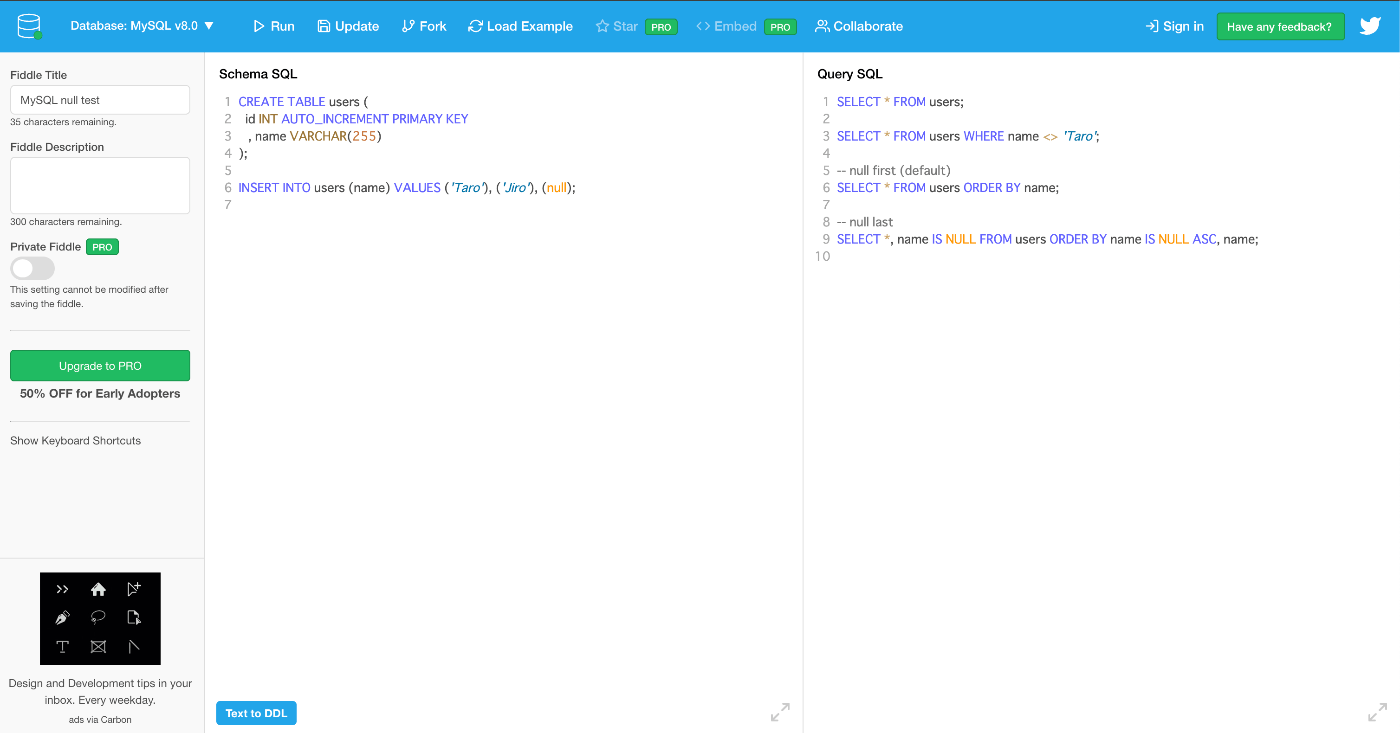Click the Schema SQL heading
The image size is (1400, 733).
pos(258,74)
